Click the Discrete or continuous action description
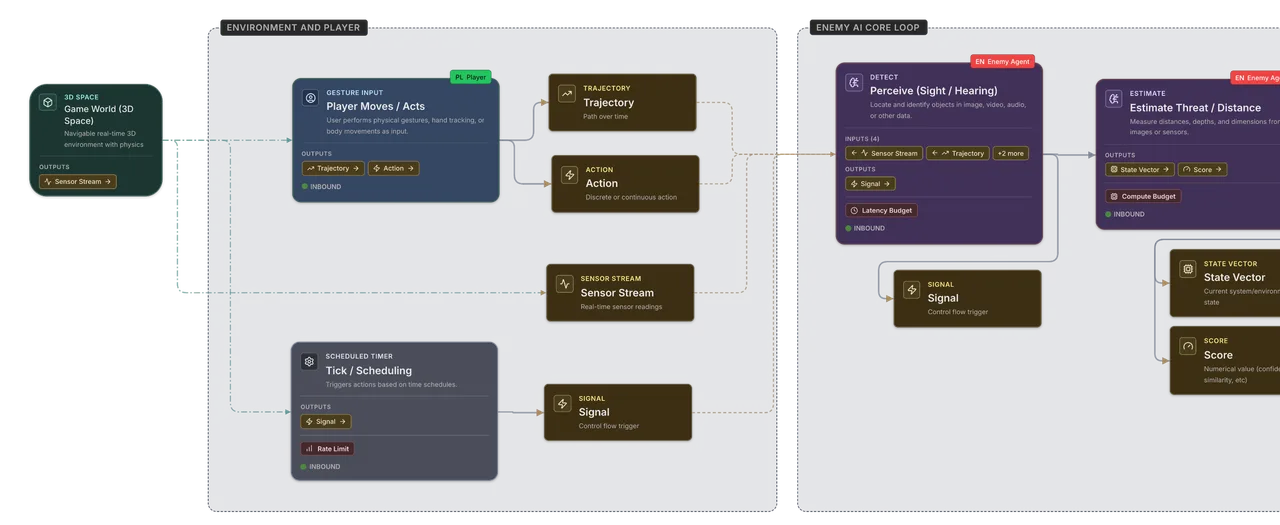 (x=631, y=198)
